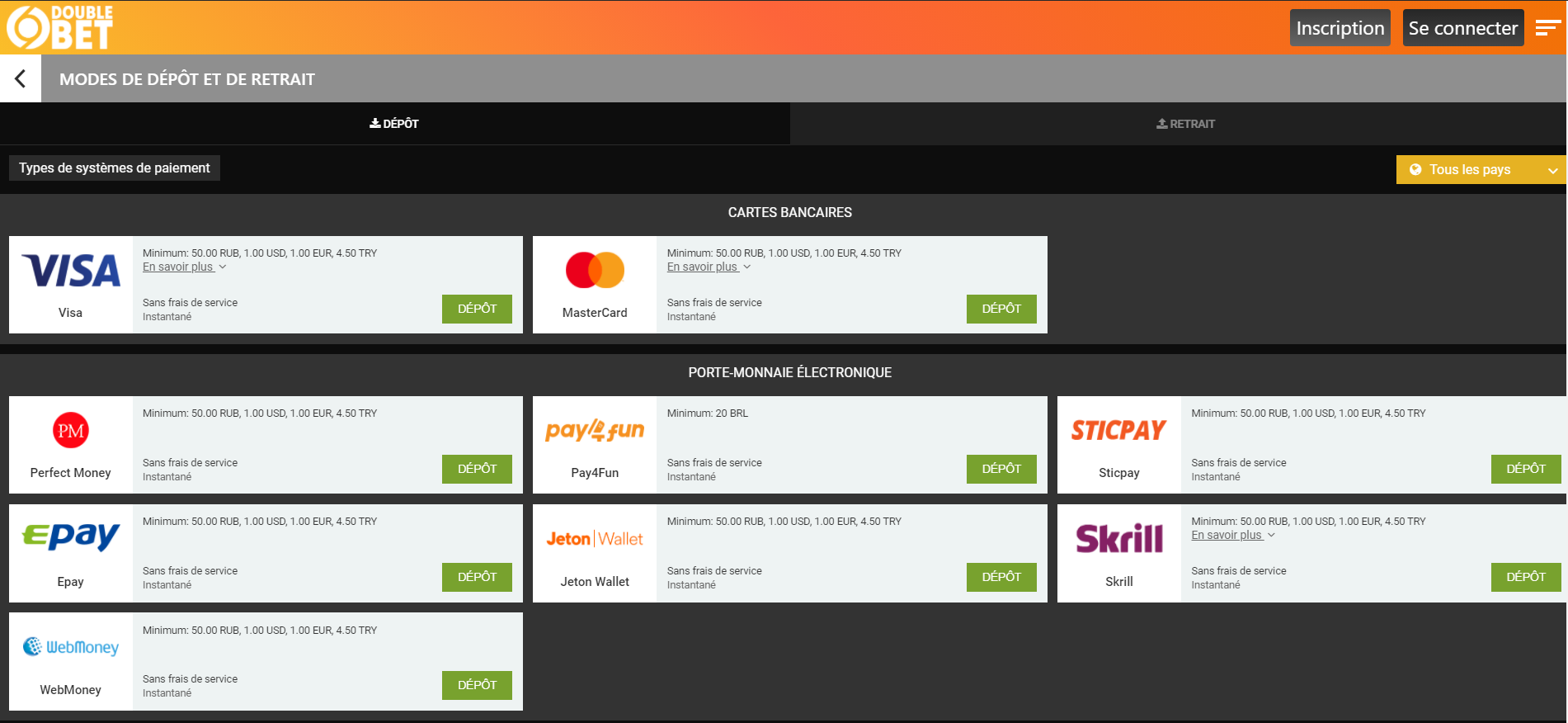Click DÉPÔT button for Skrill
The height and width of the screenshot is (723, 1568).
1526,577
